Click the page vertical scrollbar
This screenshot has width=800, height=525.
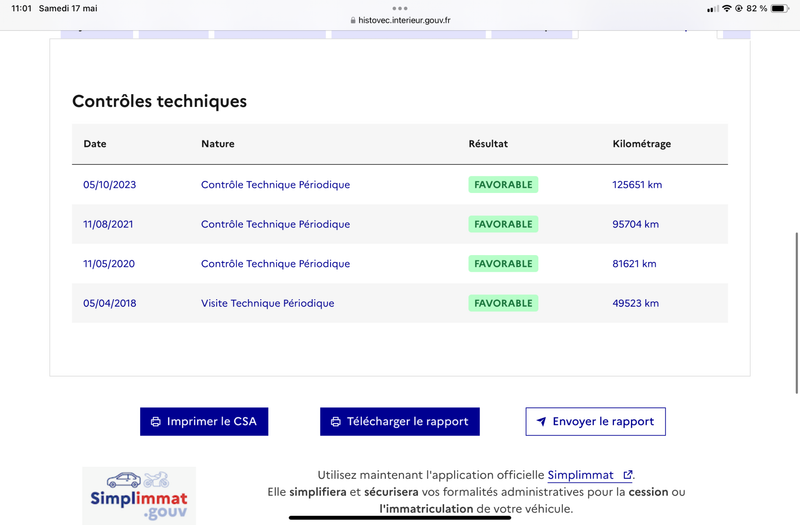796,313
